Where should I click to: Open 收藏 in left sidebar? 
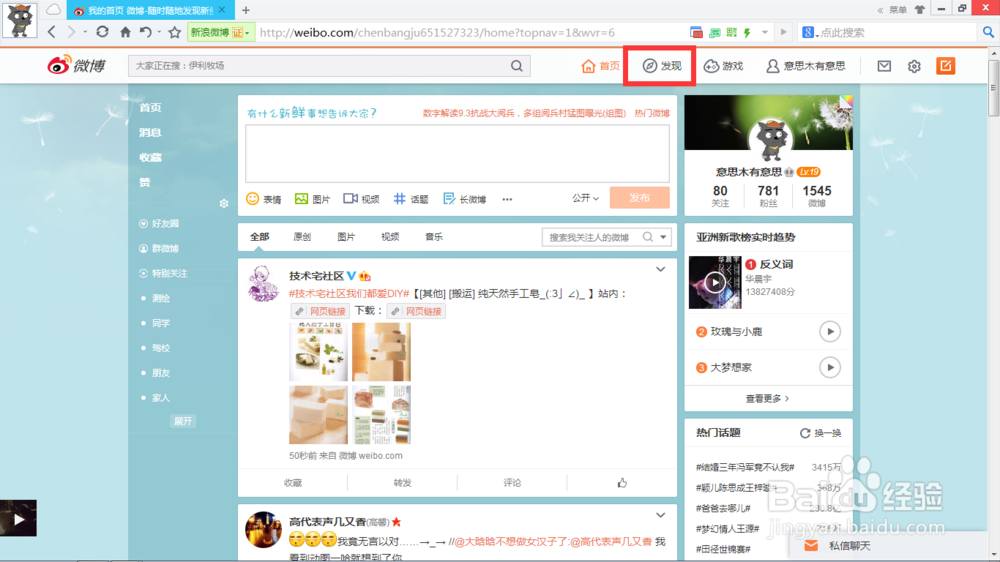[151, 157]
